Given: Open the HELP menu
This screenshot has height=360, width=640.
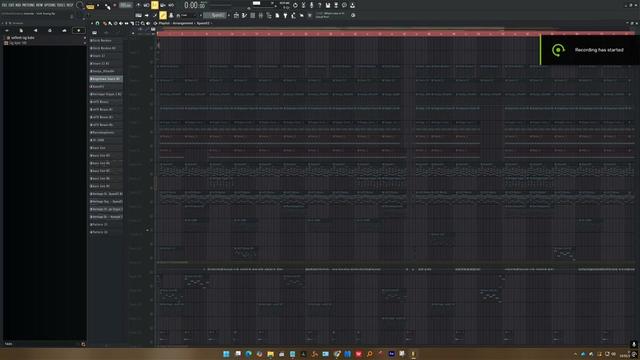Looking at the screenshot, I should pos(70,5).
